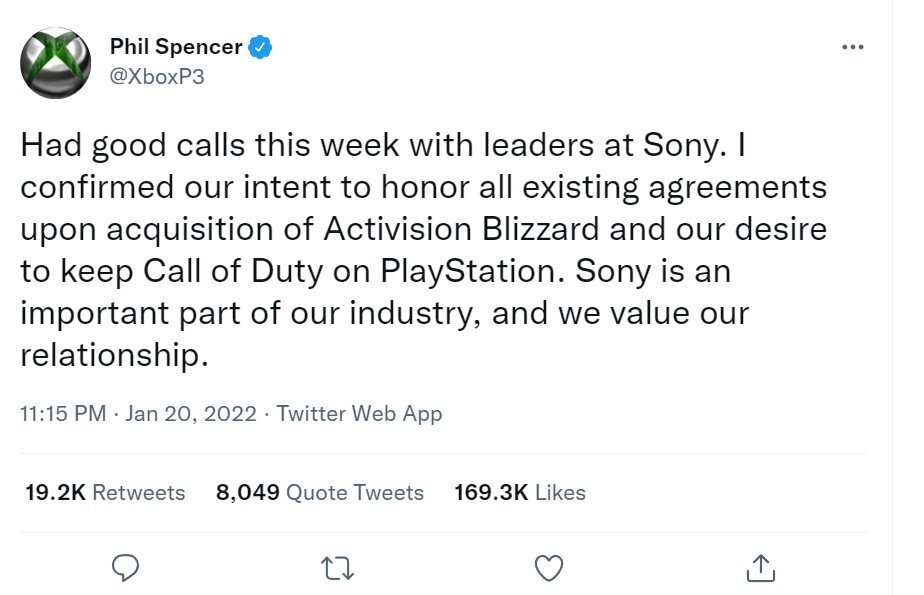Screen dimensions: 924x595
Task: Show the 169.3K Likes list
Action: [x=520, y=492]
